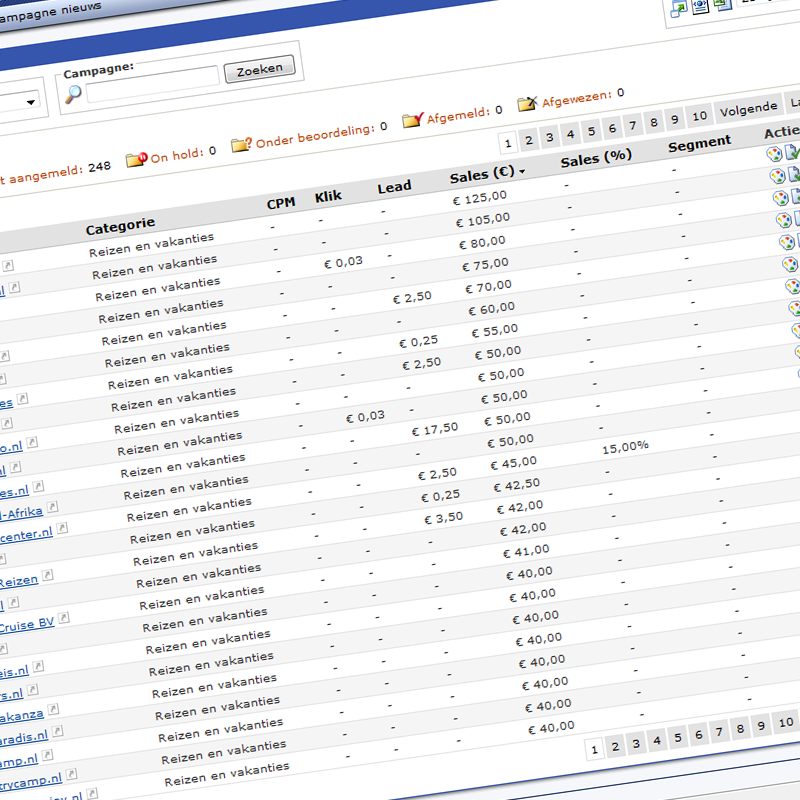
Task: Click document-check icon in the € 105,00 row
Action: 795,174
